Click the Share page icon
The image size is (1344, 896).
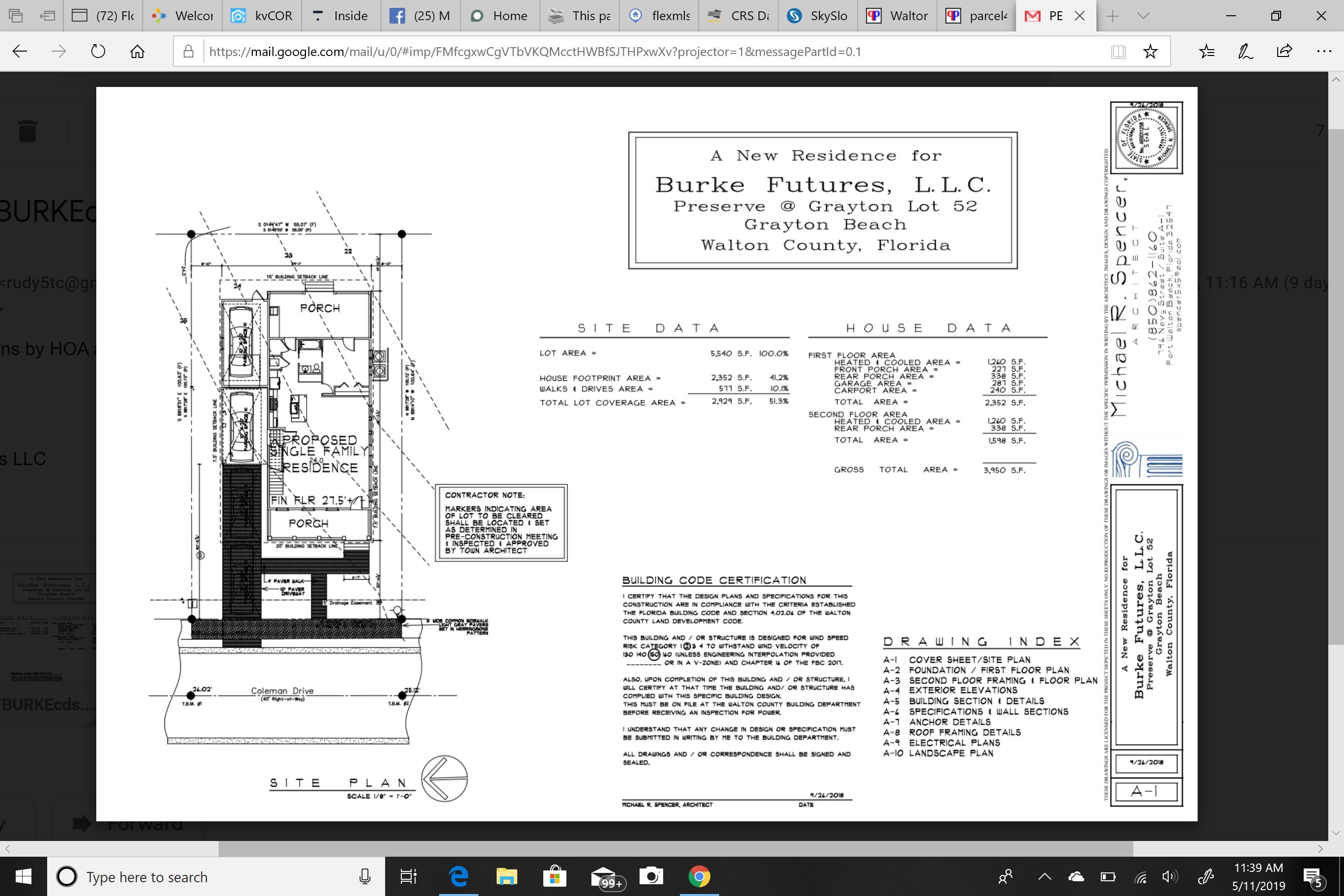1284,52
